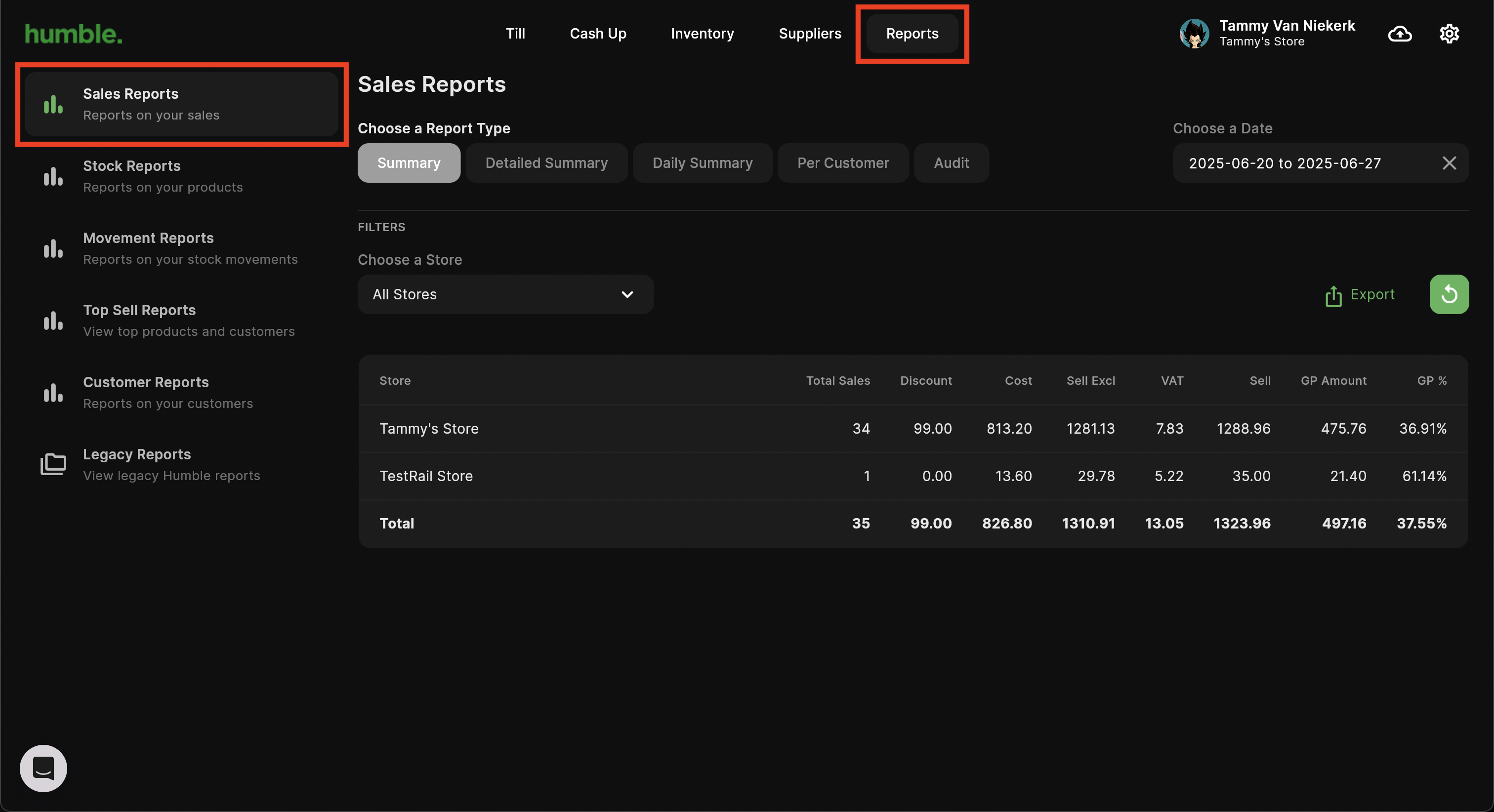Click the date range field
Viewport: 1494px width, 812px height.
[x=1321, y=163]
